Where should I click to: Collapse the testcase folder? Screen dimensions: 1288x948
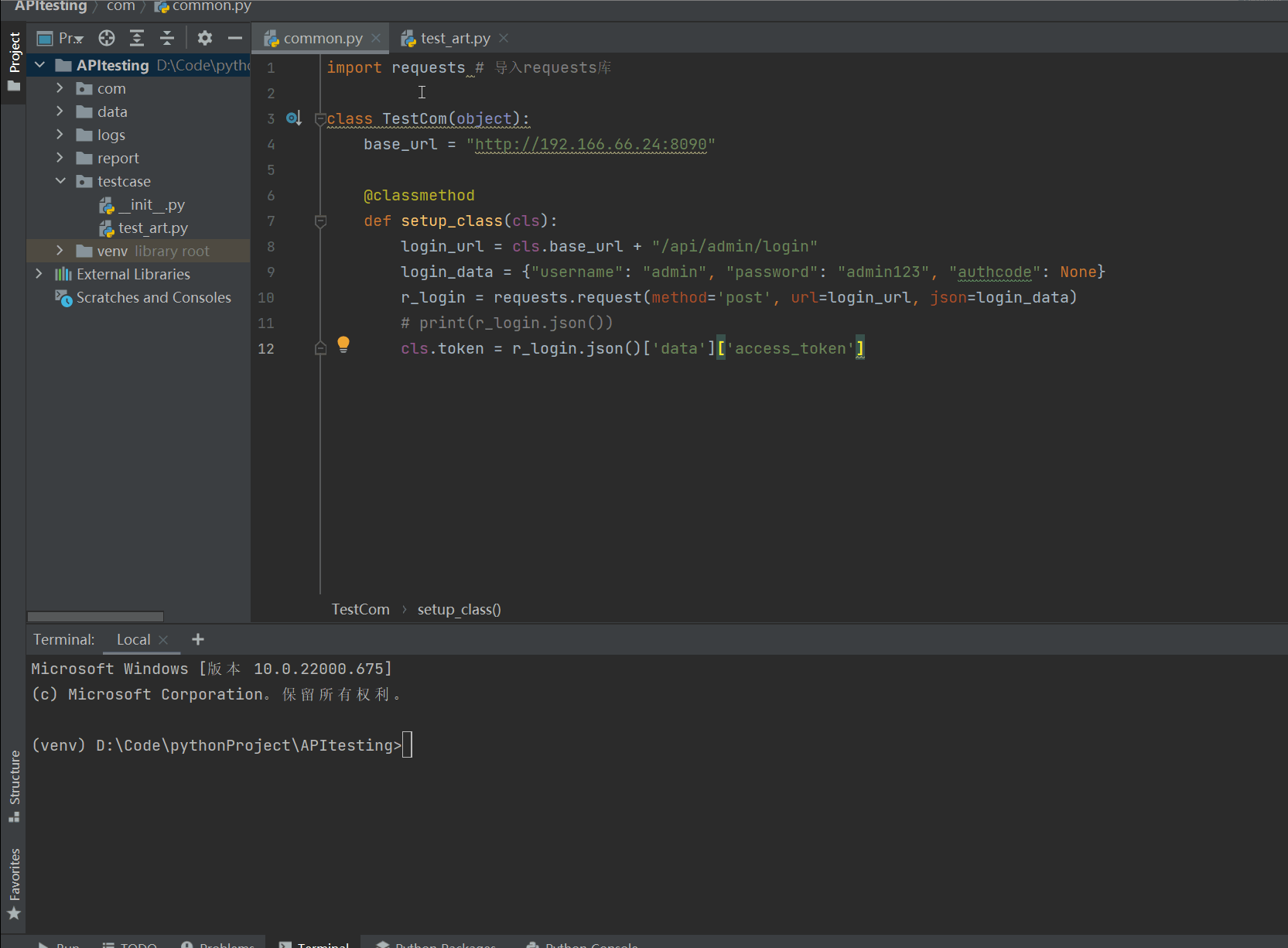click(x=60, y=182)
